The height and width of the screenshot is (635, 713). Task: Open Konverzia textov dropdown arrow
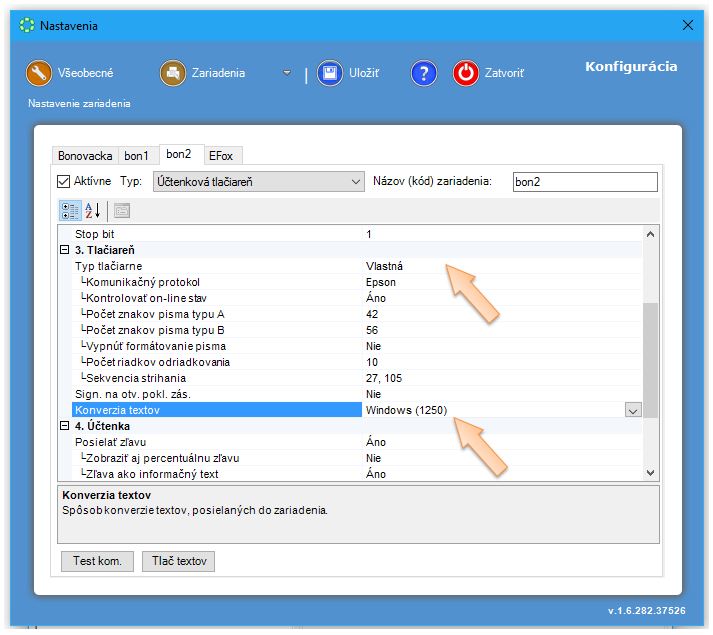[x=632, y=410]
